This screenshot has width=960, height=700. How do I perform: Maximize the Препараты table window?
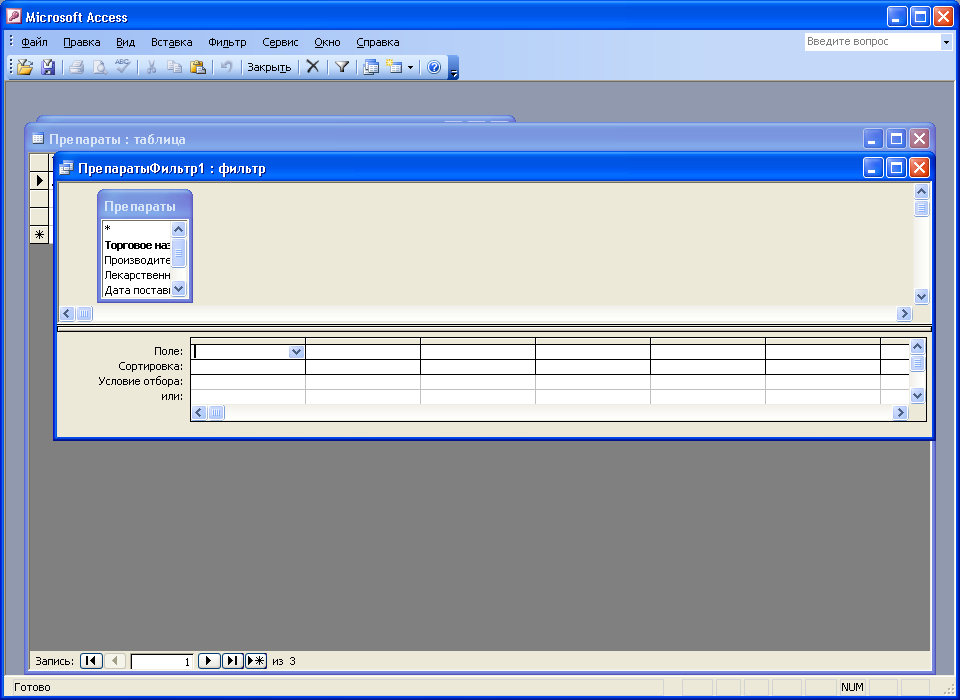[x=896, y=138]
